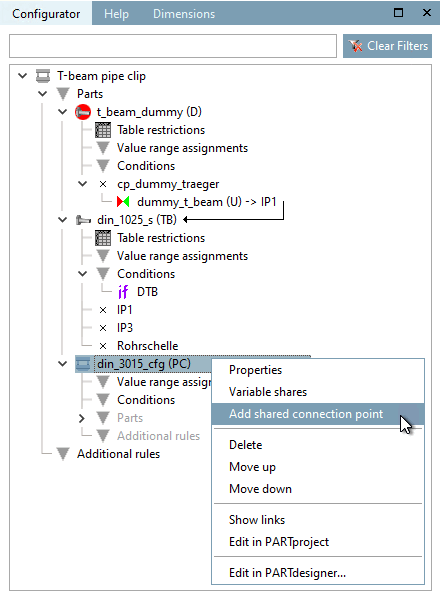
Task: Click the Table restrictions grid icon under din_1025_s
Action: tap(103, 238)
